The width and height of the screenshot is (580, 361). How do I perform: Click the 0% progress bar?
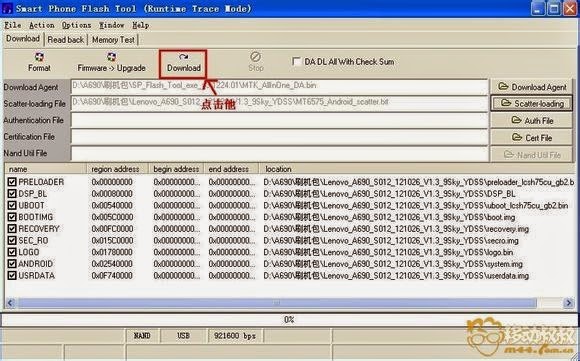(289, 320)
